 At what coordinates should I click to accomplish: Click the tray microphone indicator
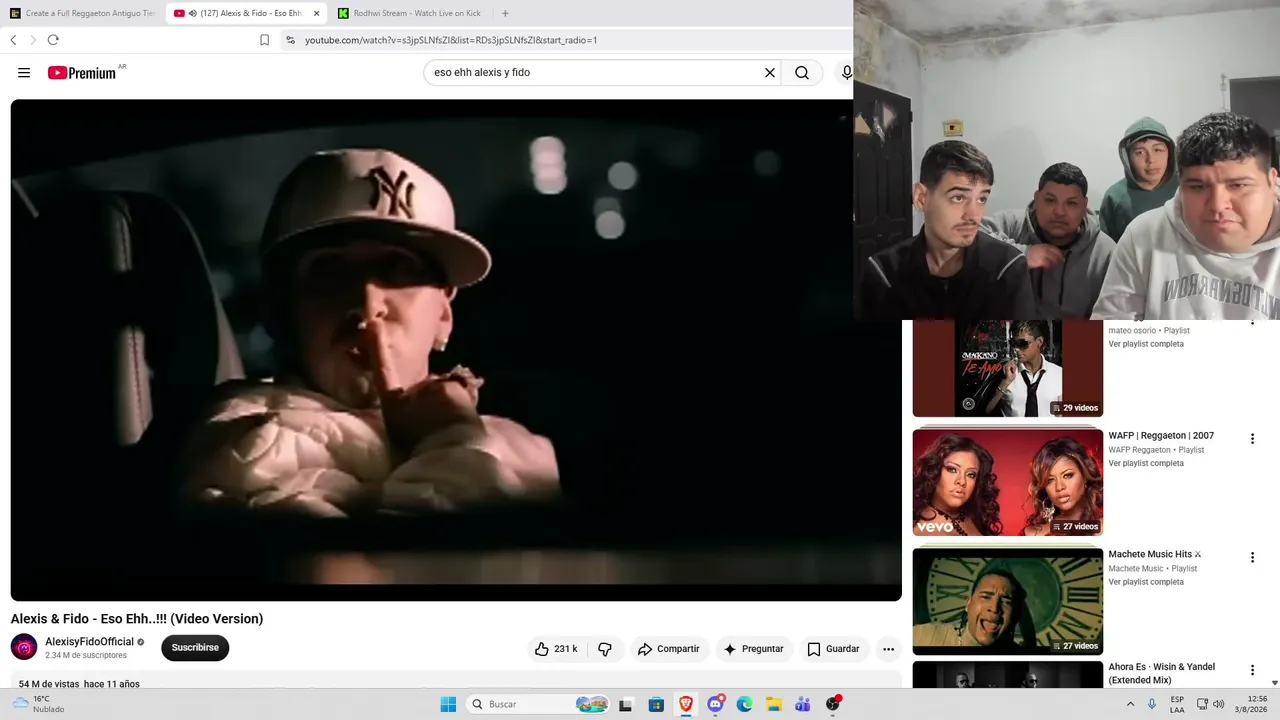click(x=1152, y=704)
